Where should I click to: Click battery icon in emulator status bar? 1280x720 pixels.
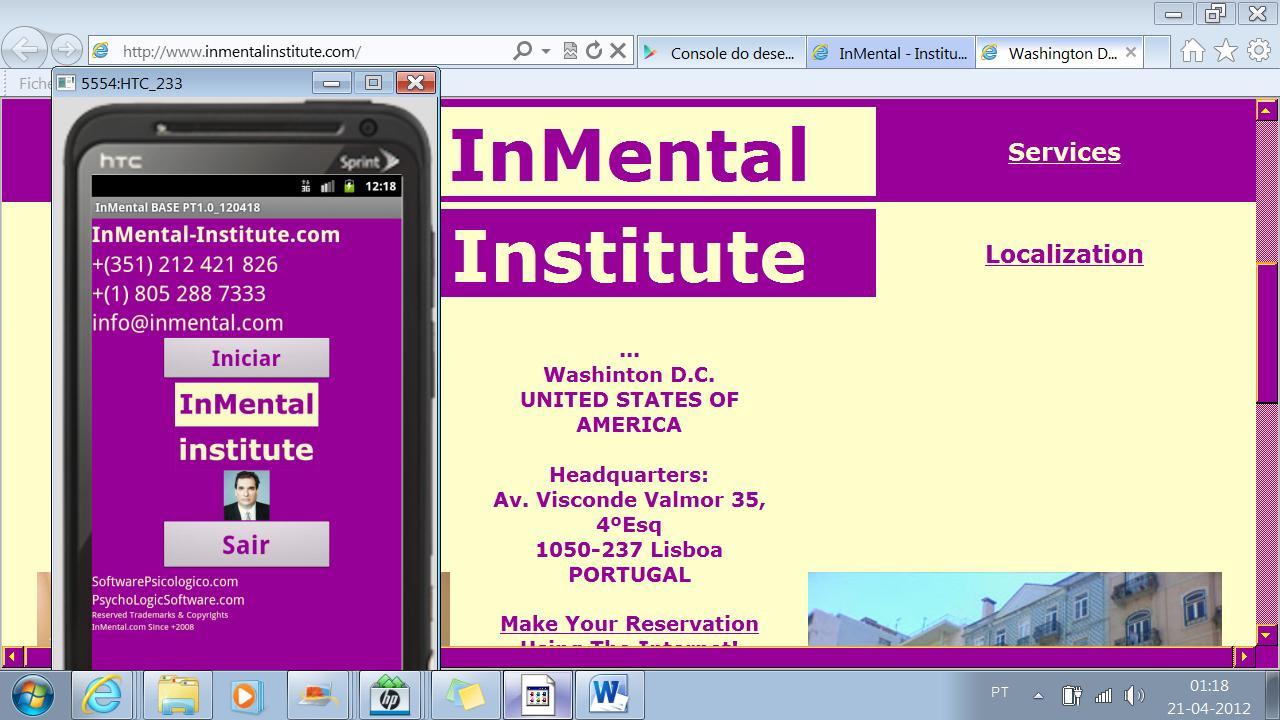point(349,186)
